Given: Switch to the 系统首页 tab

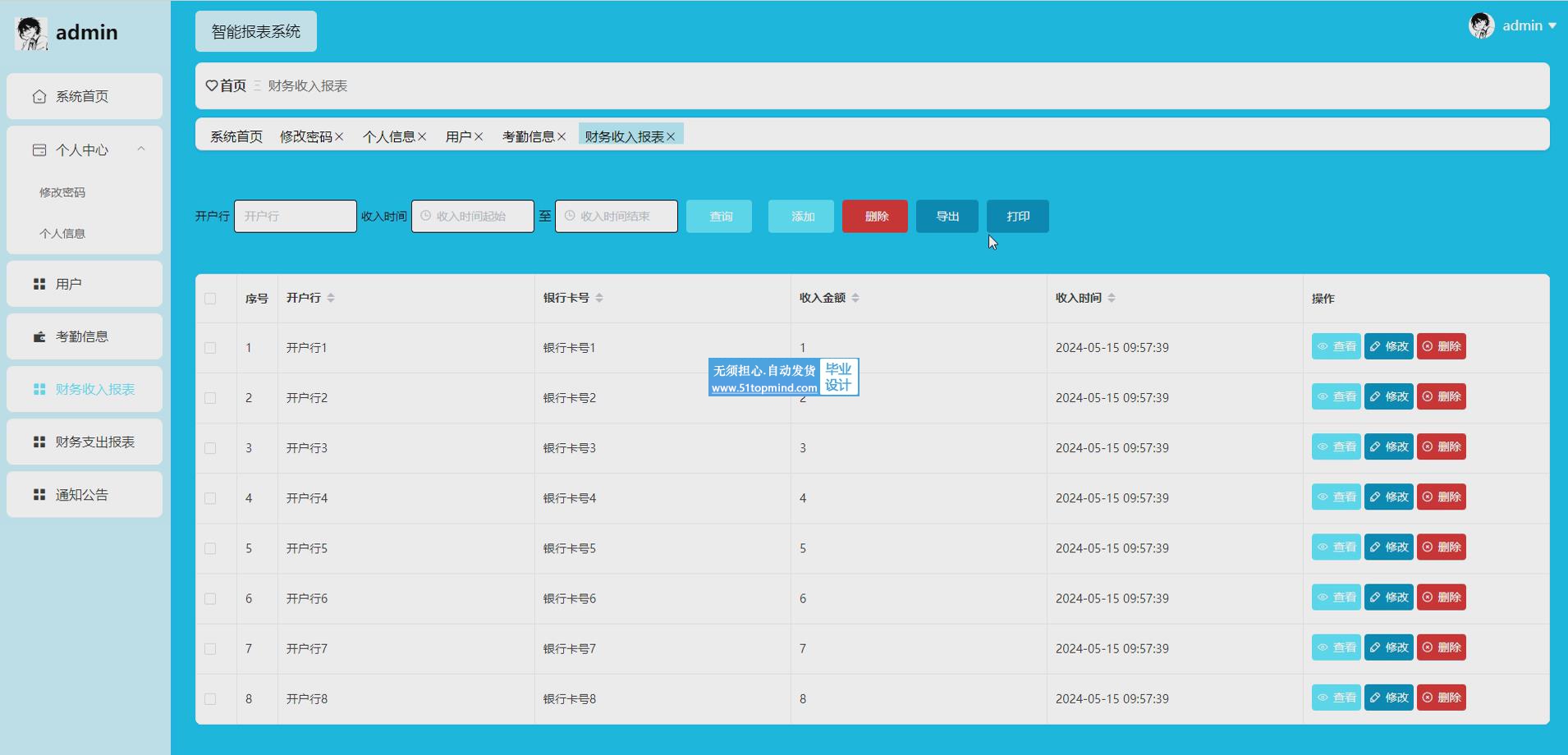Looking at the screenshot, I should pos(236,137).
